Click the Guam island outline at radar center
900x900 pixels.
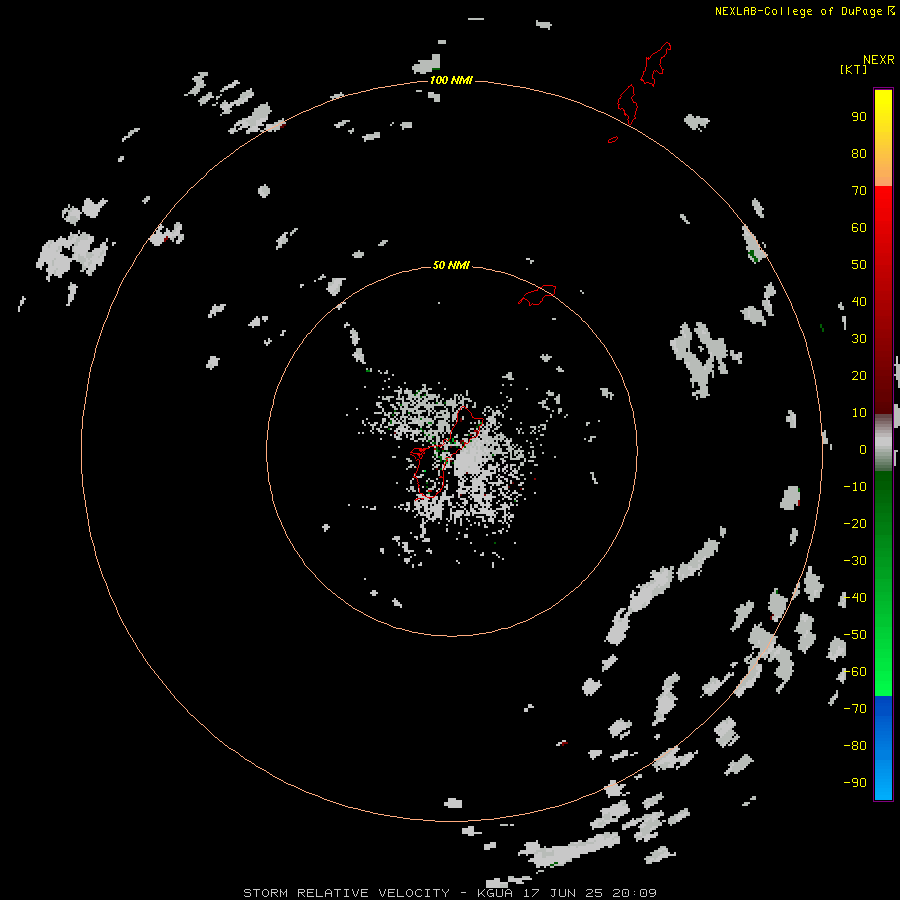click(445, 452)
